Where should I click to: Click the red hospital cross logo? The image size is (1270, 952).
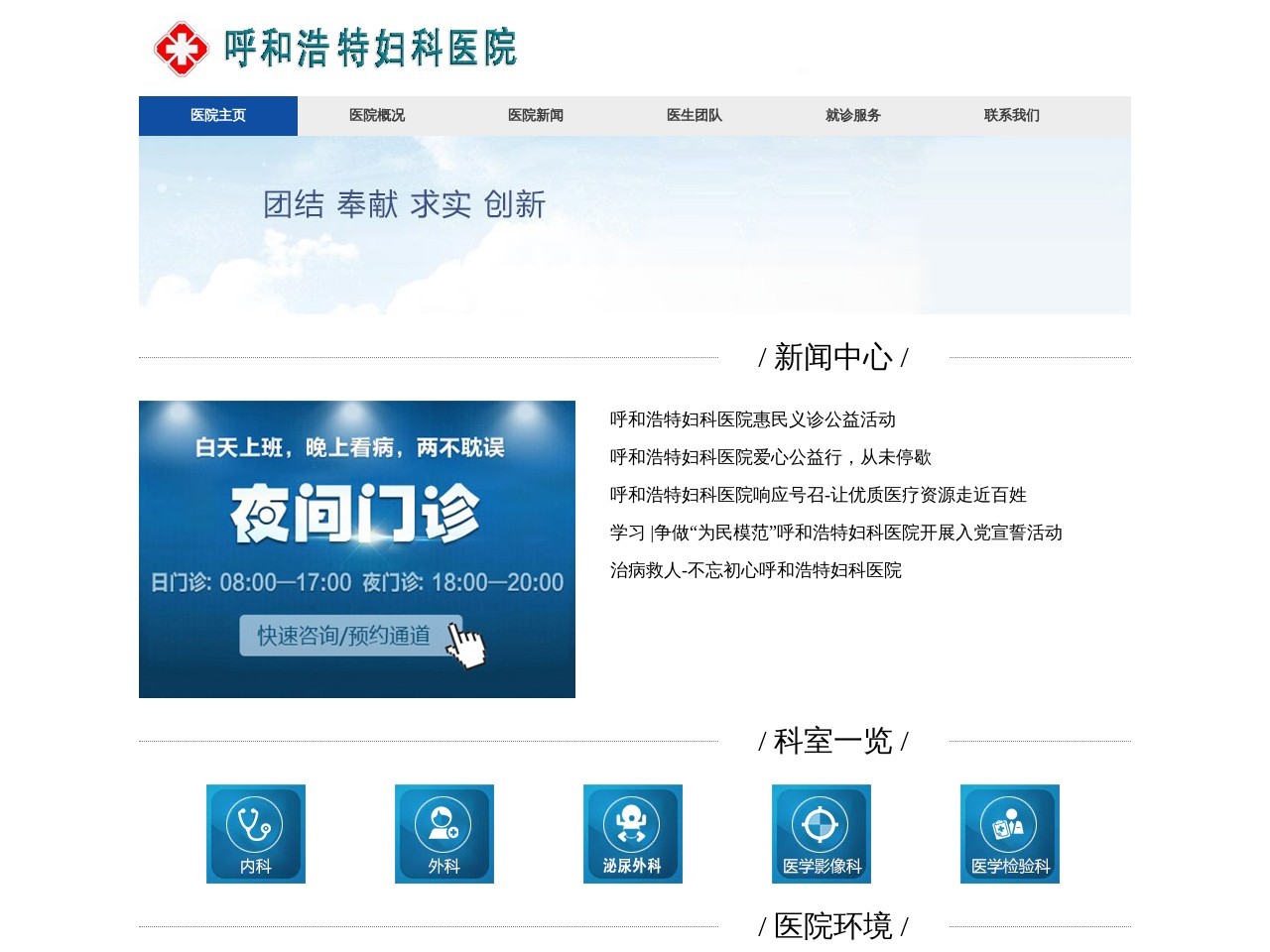[181, 47]
